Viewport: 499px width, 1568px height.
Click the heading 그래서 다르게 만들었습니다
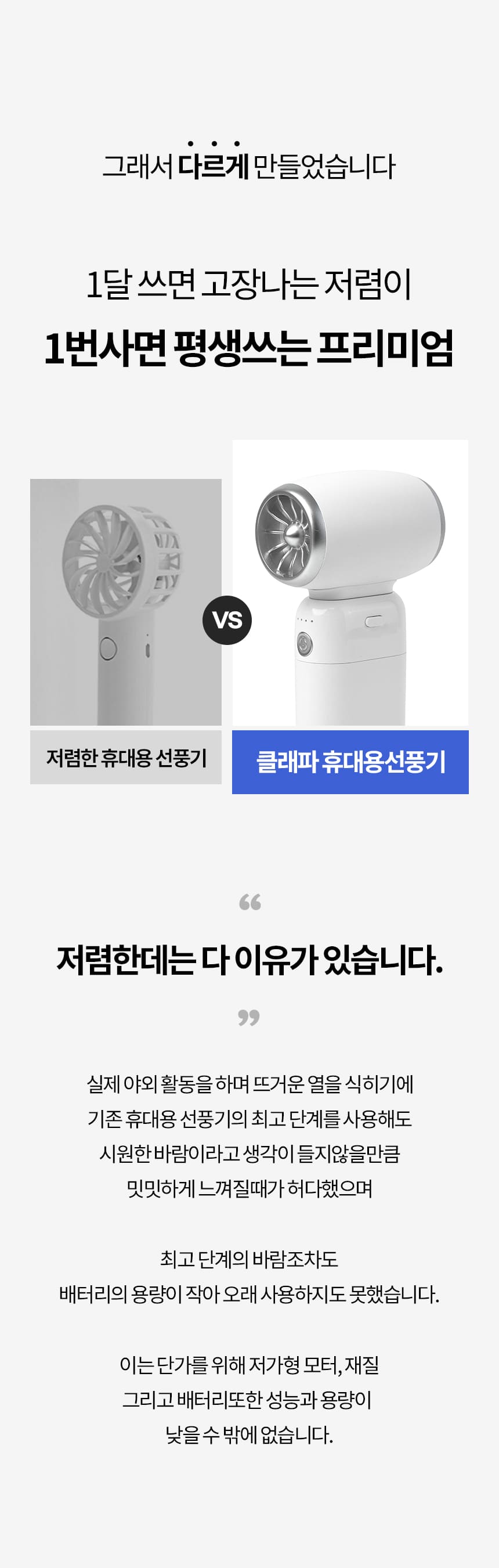pos(249,166)
